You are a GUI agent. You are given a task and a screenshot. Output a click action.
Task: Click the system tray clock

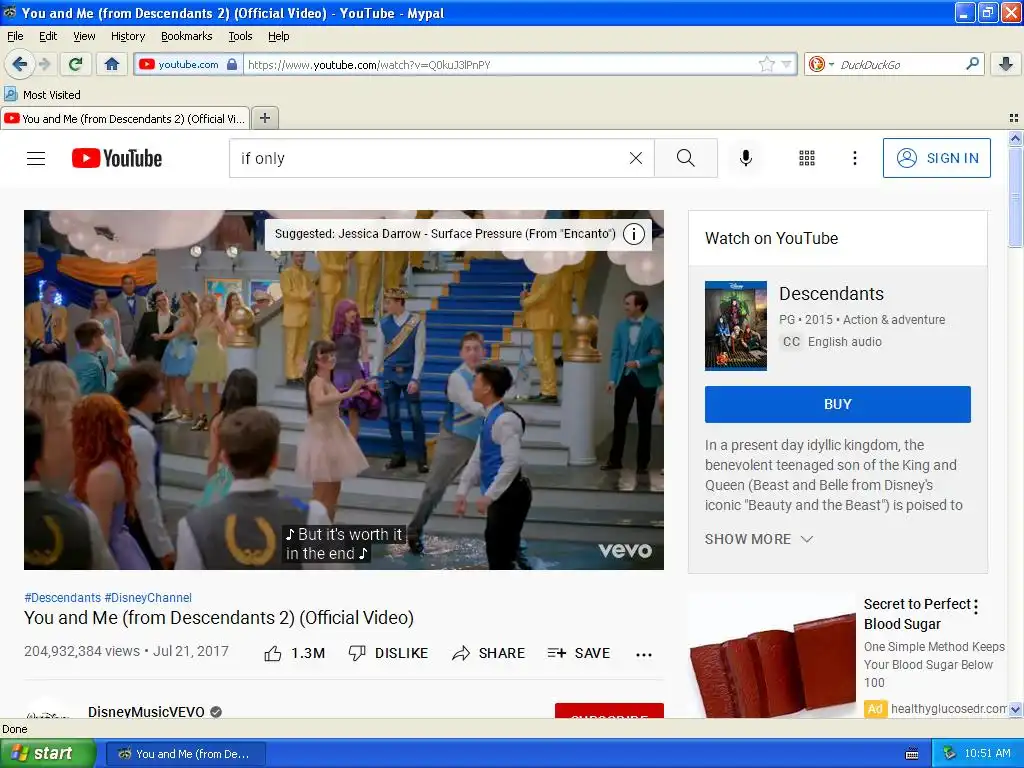click(987, 754)
